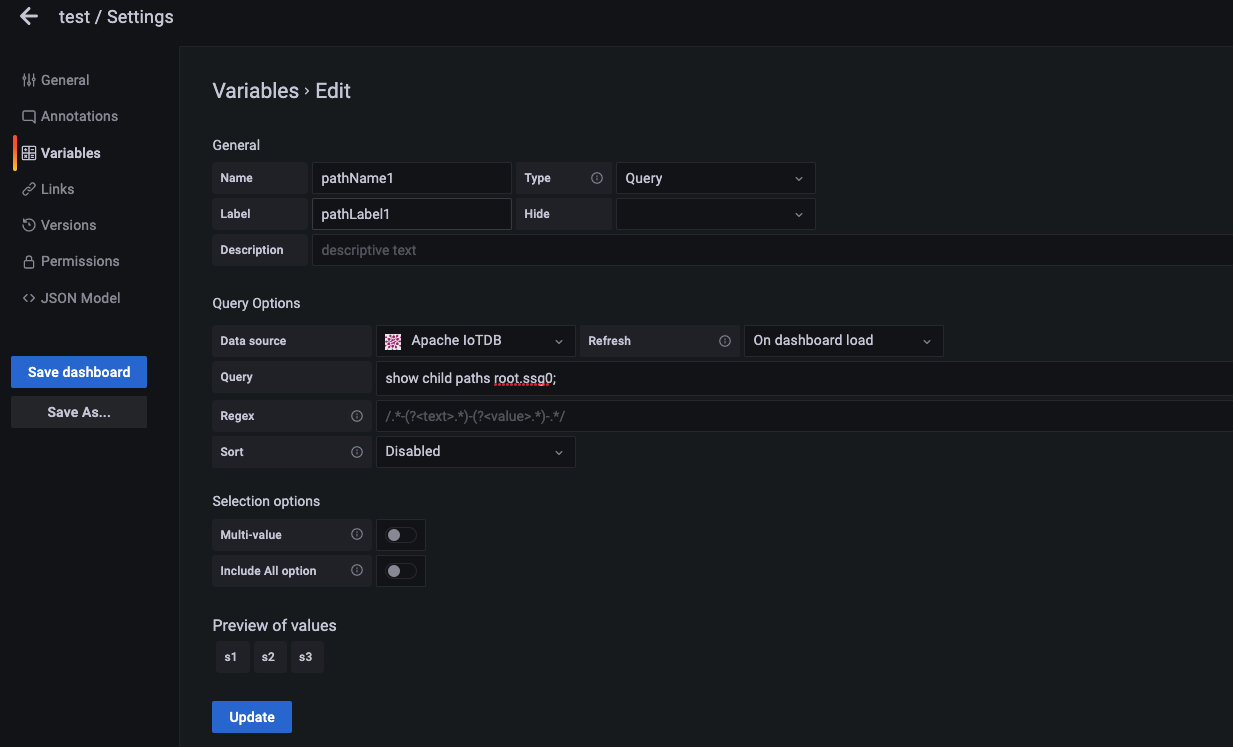1233x747 pixels.
Task: Expand the Hide dropdown
Action: tap(715, 214)
